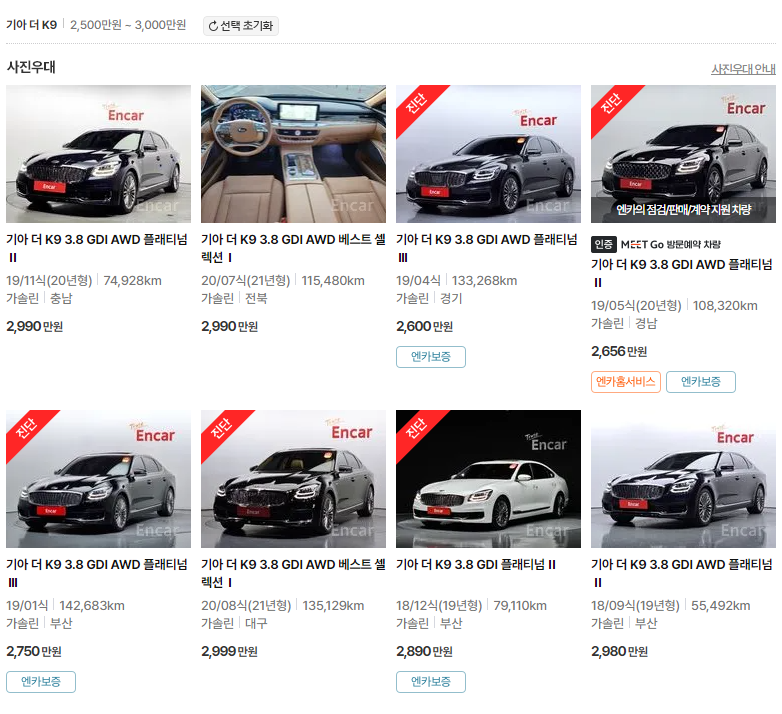Viewport: 782px width, 714px height.
Task: Open photo of 142,683km K9 in 부산
Action: coord(98,479)
